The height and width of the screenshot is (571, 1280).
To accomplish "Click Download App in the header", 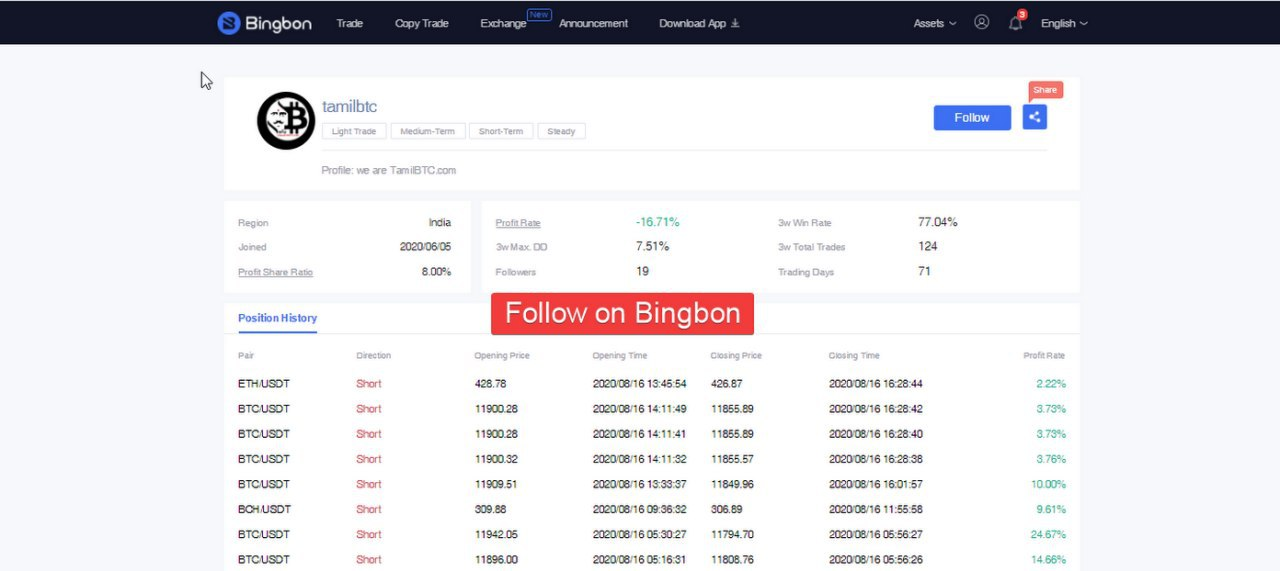I will pos(699,23).
